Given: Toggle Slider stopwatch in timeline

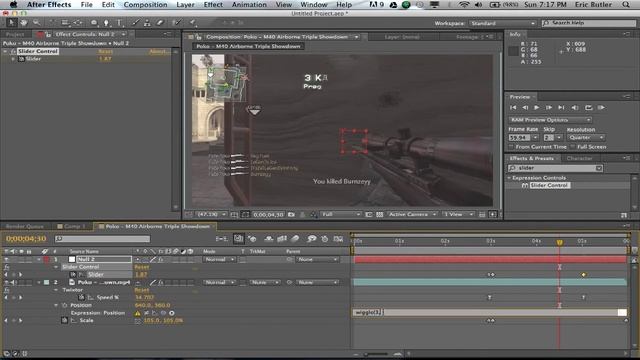Looking at the screenshot, I should 74,275.
